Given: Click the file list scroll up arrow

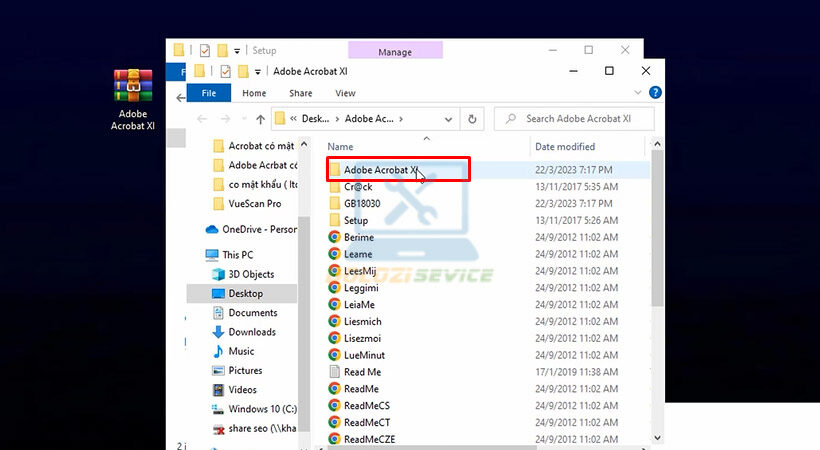Looking at the screenshot, I should [657, 144].
